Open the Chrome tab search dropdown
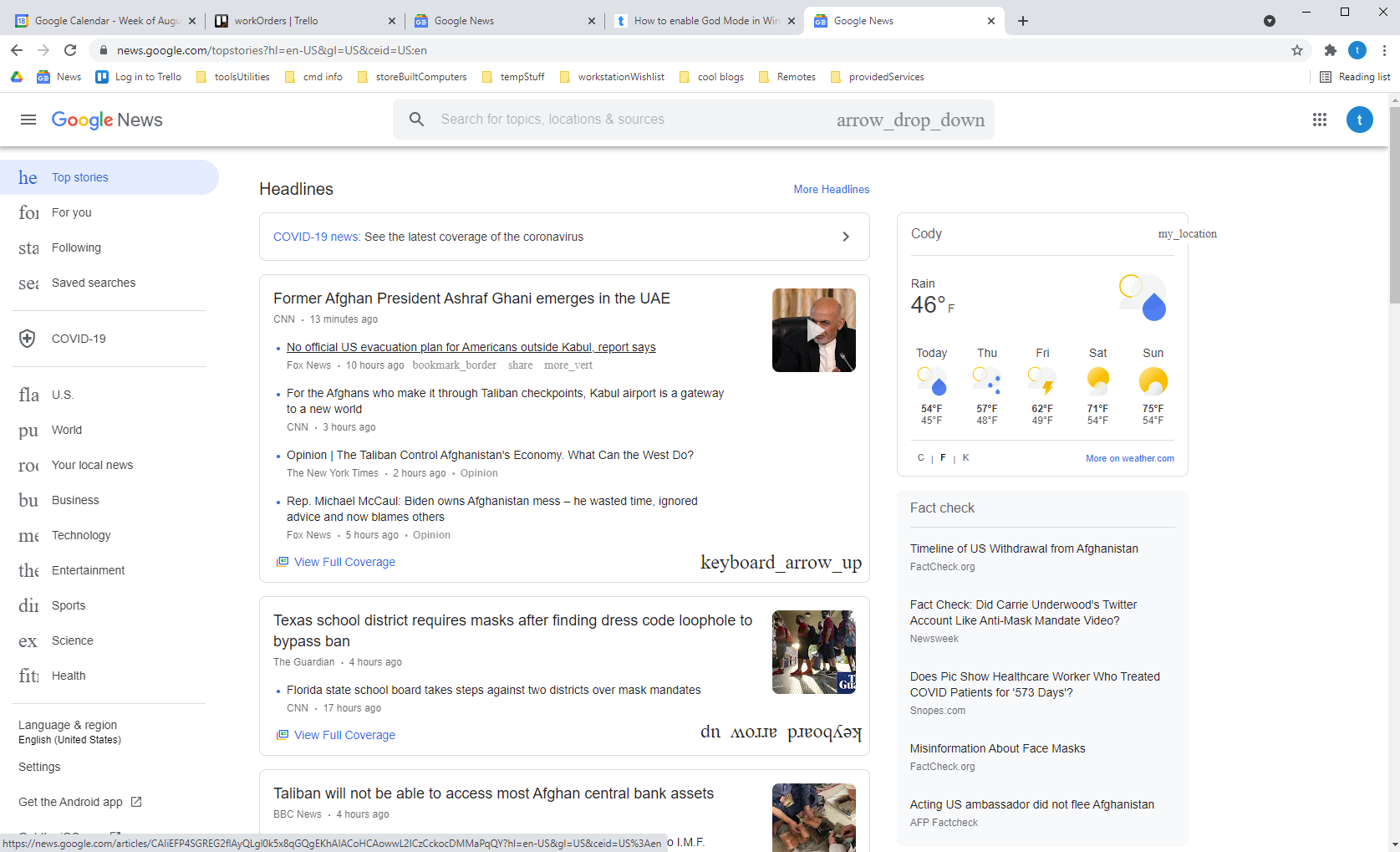This screenshot has height=852, width=1400. point(1270,21)
